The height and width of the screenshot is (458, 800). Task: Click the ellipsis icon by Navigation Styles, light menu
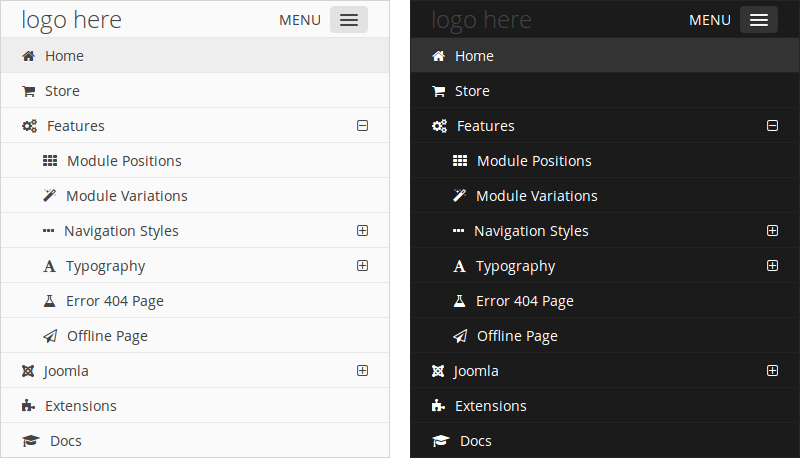(48, 231)
